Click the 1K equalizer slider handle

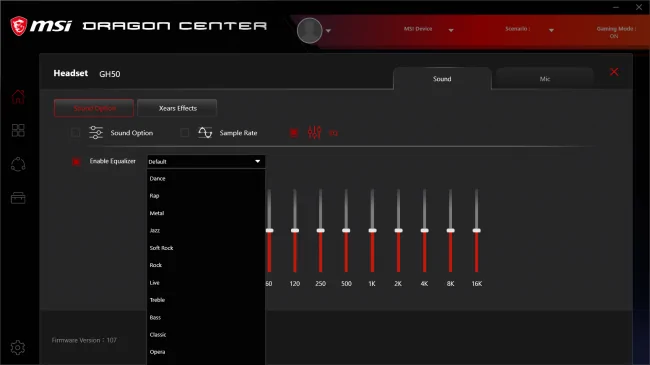(372, 231)
